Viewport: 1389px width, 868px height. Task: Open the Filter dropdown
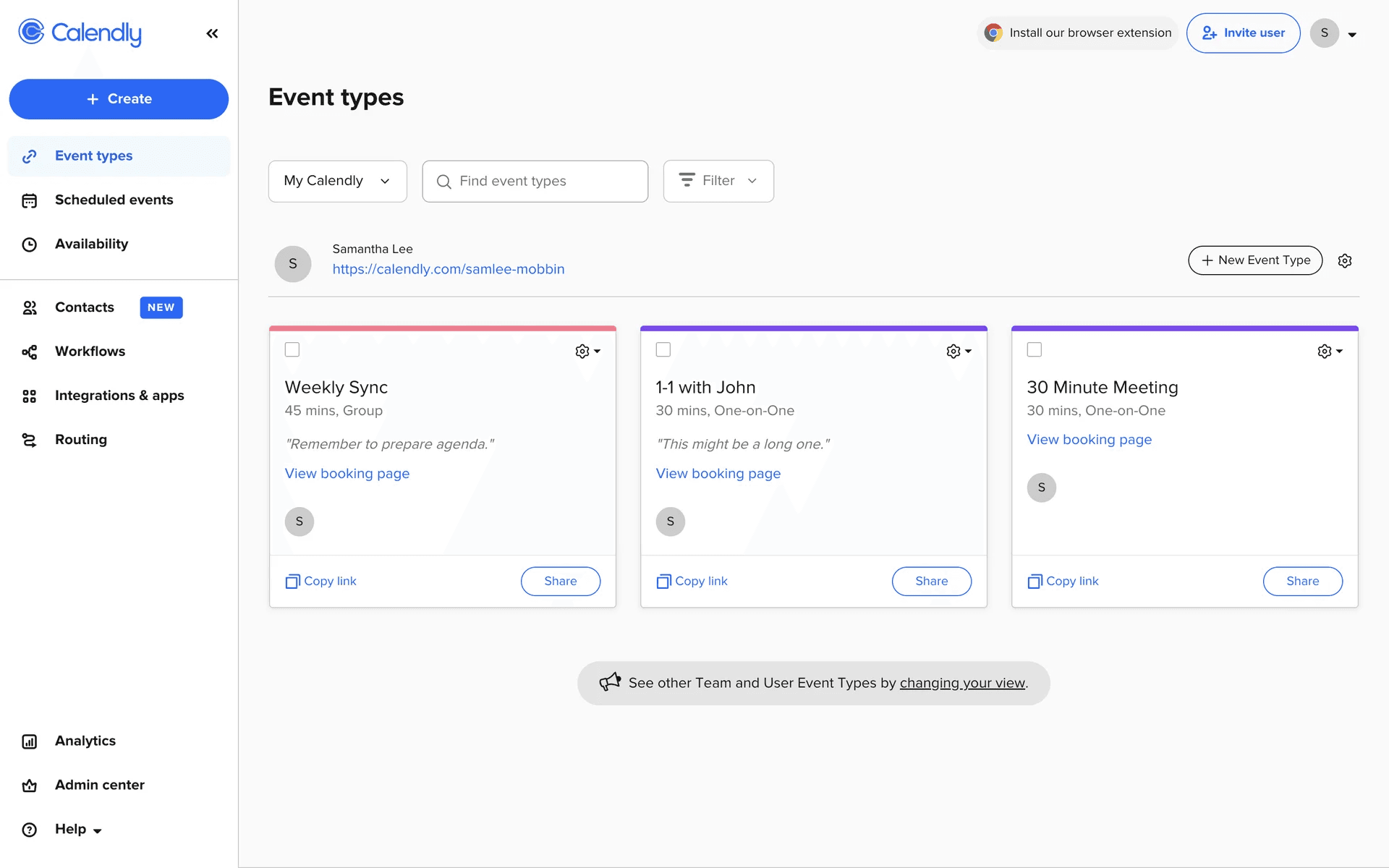click(718, 181)
